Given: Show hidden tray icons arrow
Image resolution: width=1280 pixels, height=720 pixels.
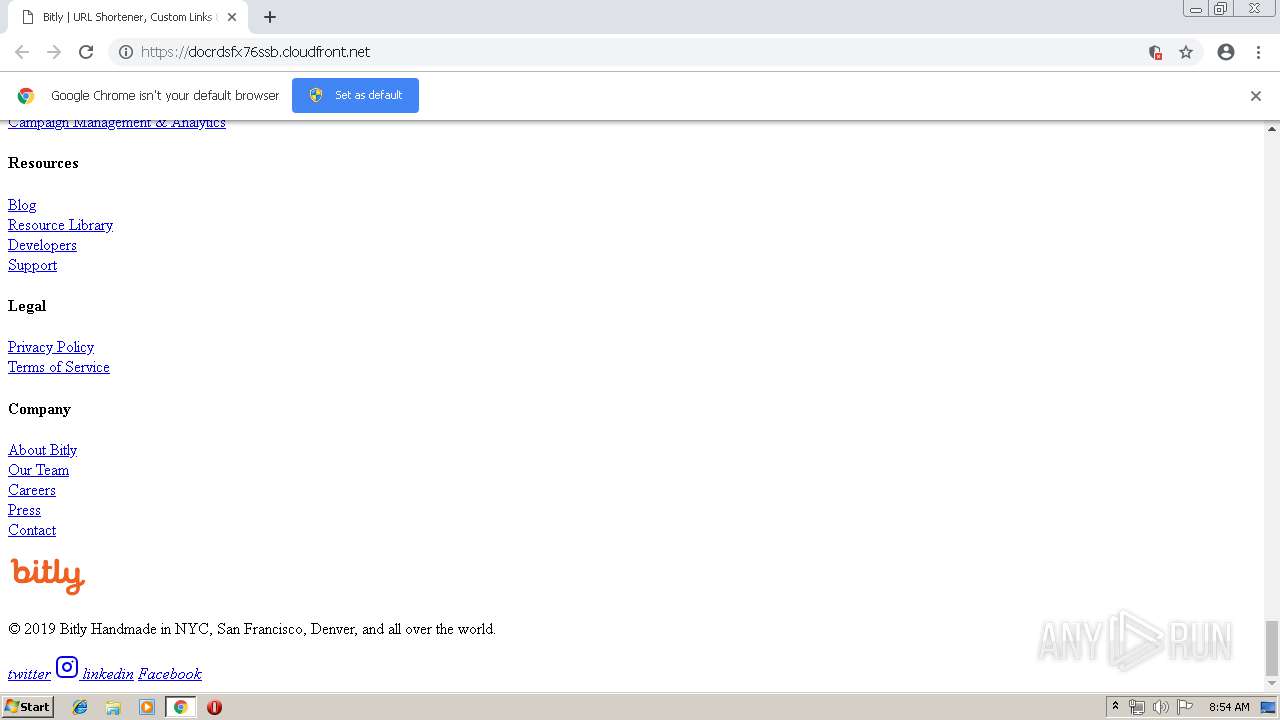Looking at the screenshot, I should coord(1115,707).
